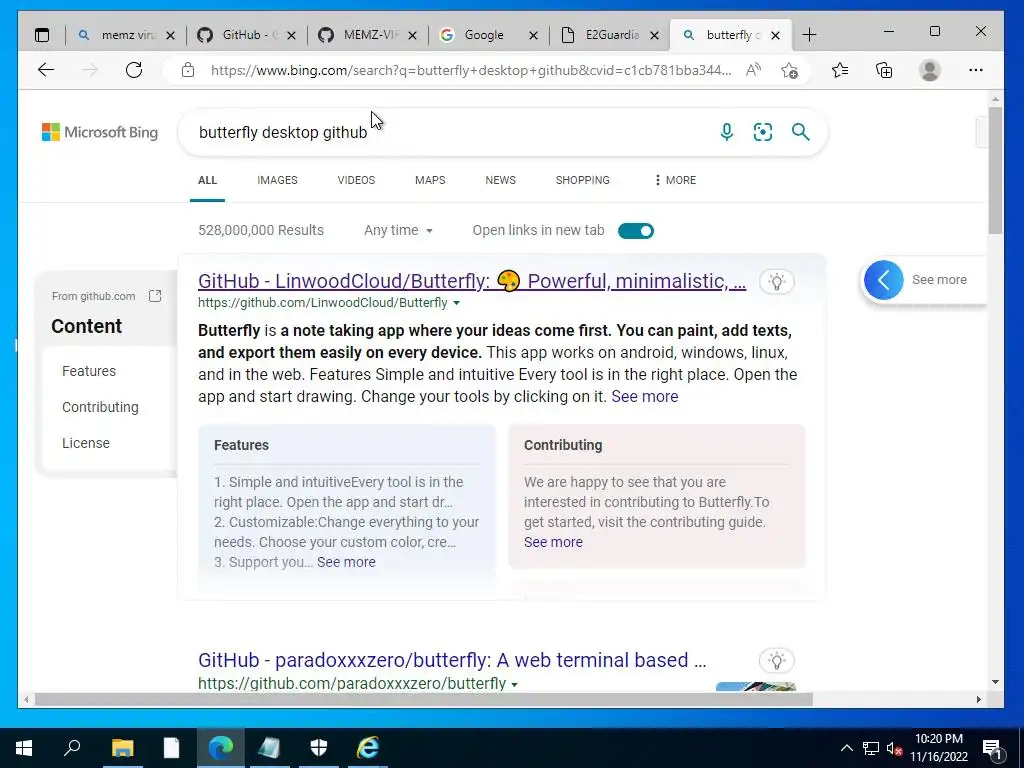The height and width of the screenshot is (768, 1024).
Task: Click the horizontal page scrollbar
Action: [423, 699]
